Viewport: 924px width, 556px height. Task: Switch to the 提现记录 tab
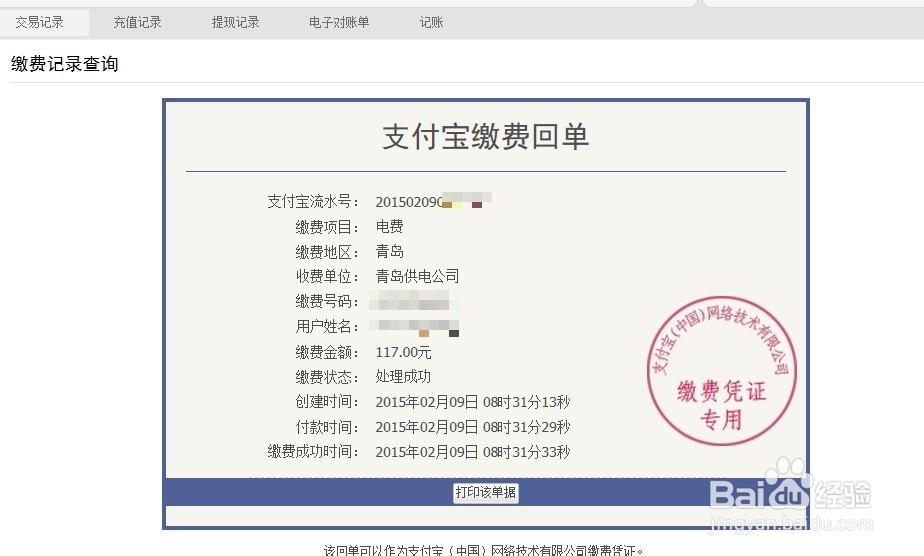click(x=236, y=22)
